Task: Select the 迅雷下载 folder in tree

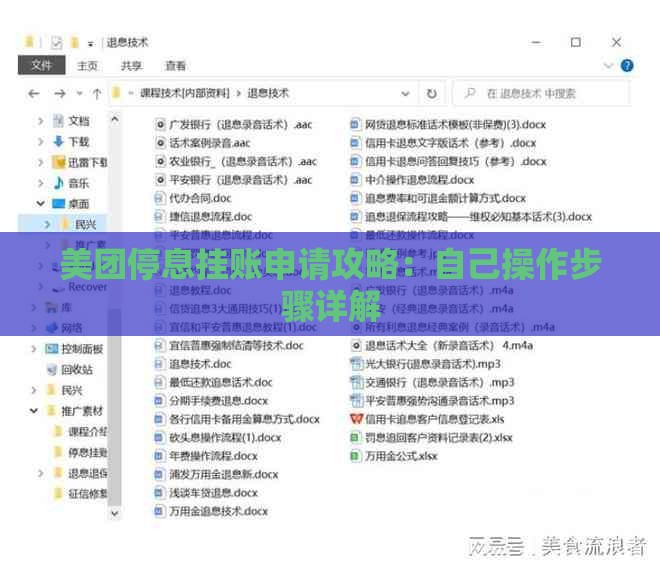Action: (80, 162)
